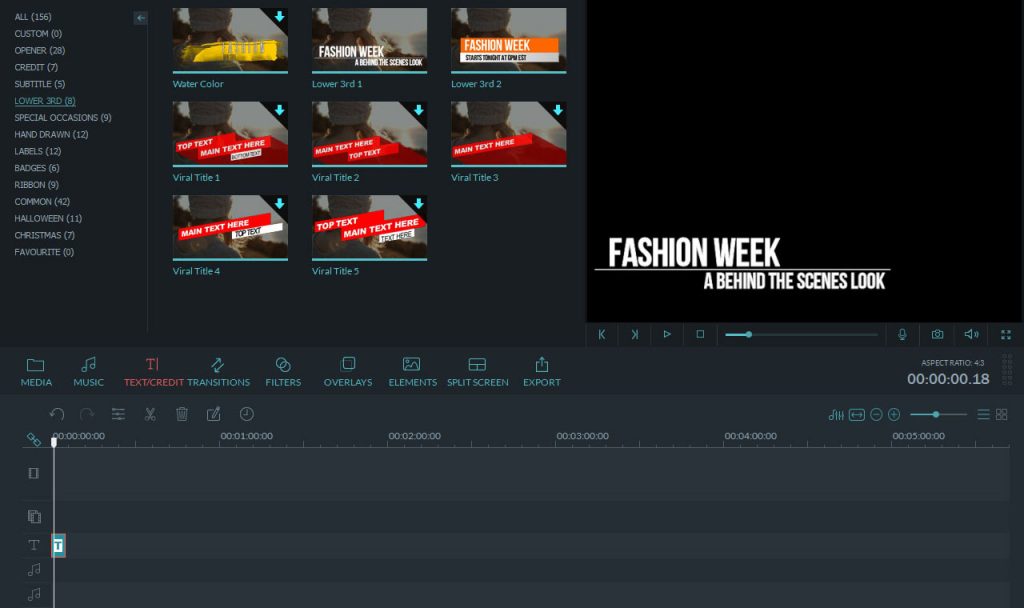
Task: Open the Split Screen tab
Action: pos(477,372)
